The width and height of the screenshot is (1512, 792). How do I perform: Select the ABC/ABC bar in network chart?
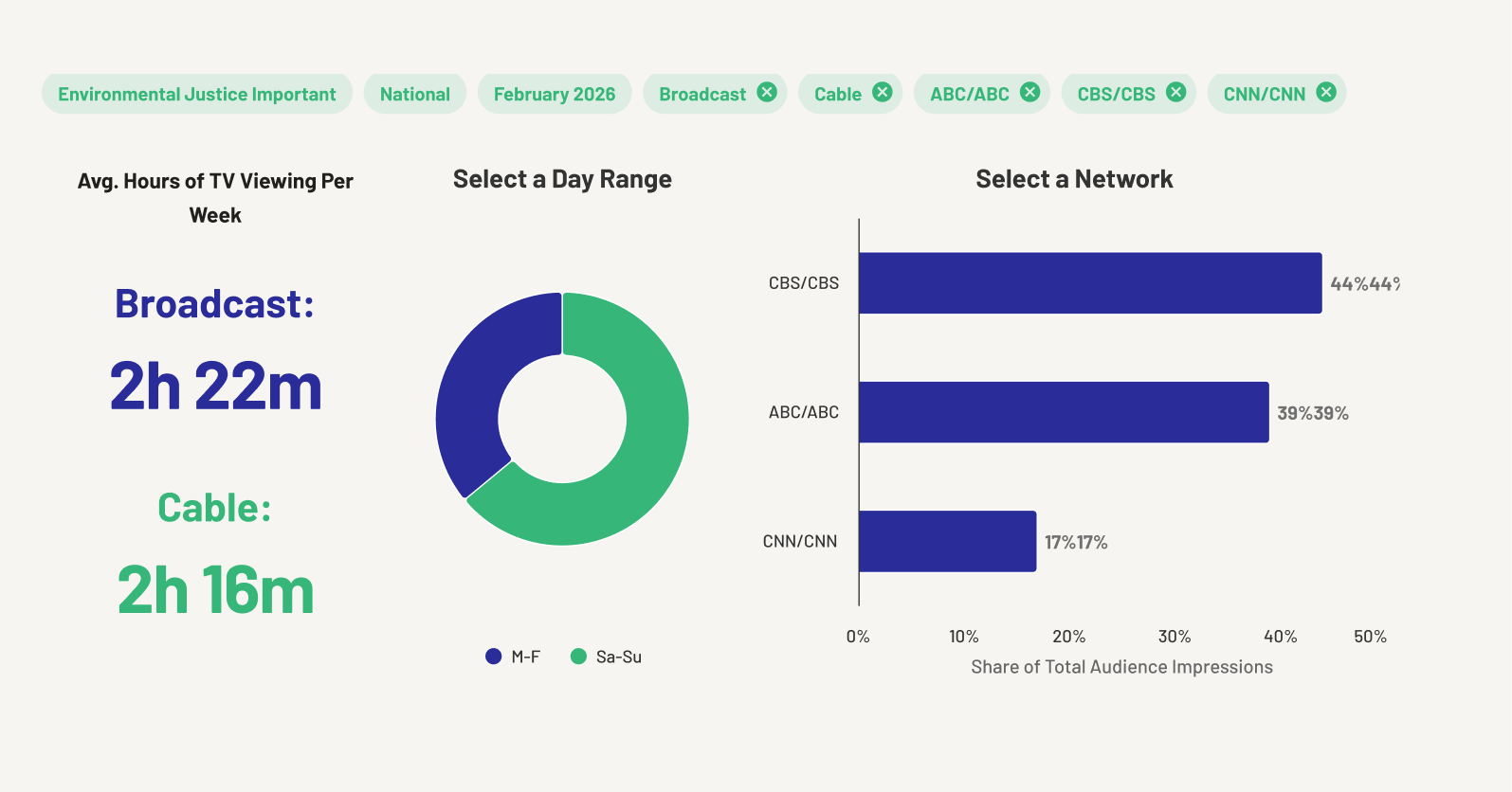1064,412
